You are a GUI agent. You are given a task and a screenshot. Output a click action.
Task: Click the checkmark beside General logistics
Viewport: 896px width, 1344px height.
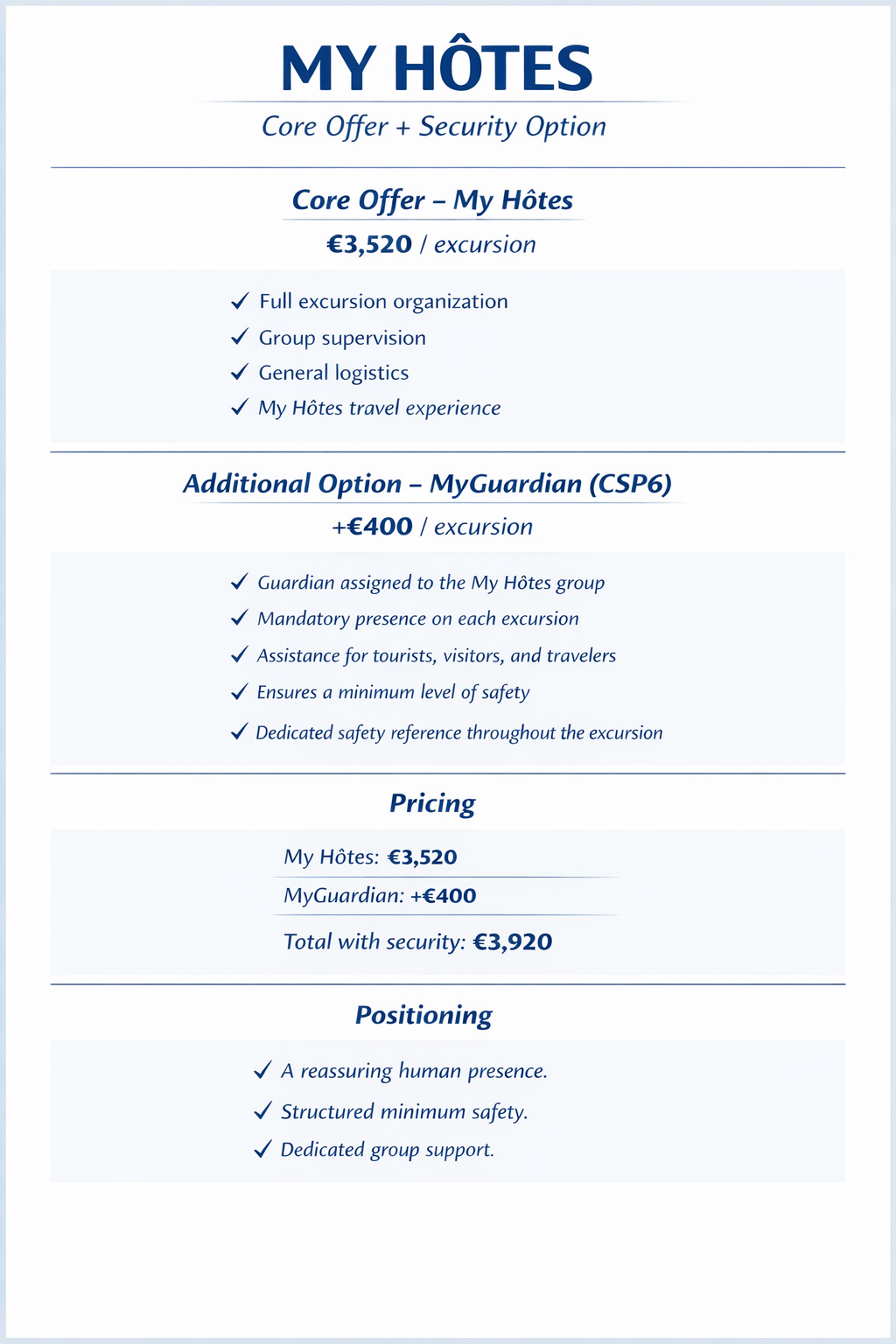(x=240, y=373)
